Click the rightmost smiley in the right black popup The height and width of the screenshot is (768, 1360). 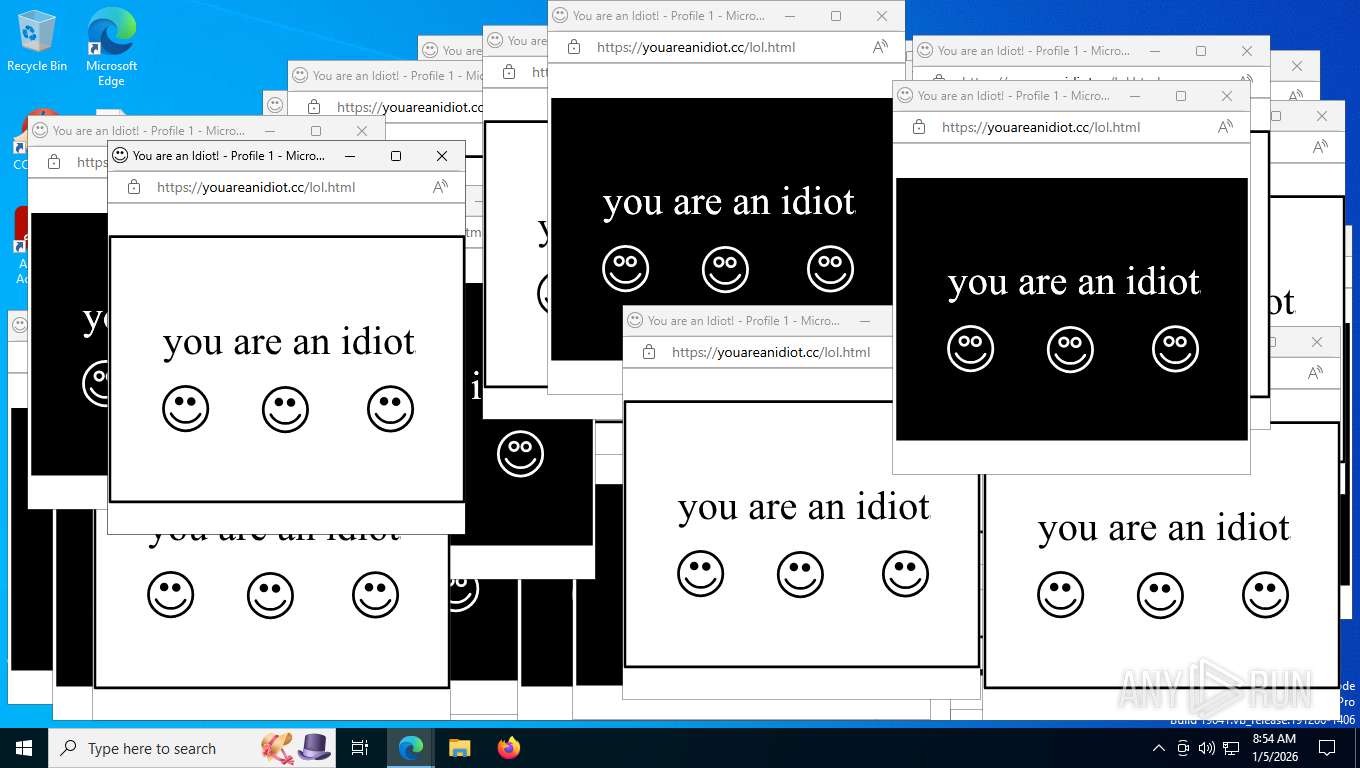pyautogui.click(x=1175, y=349)
